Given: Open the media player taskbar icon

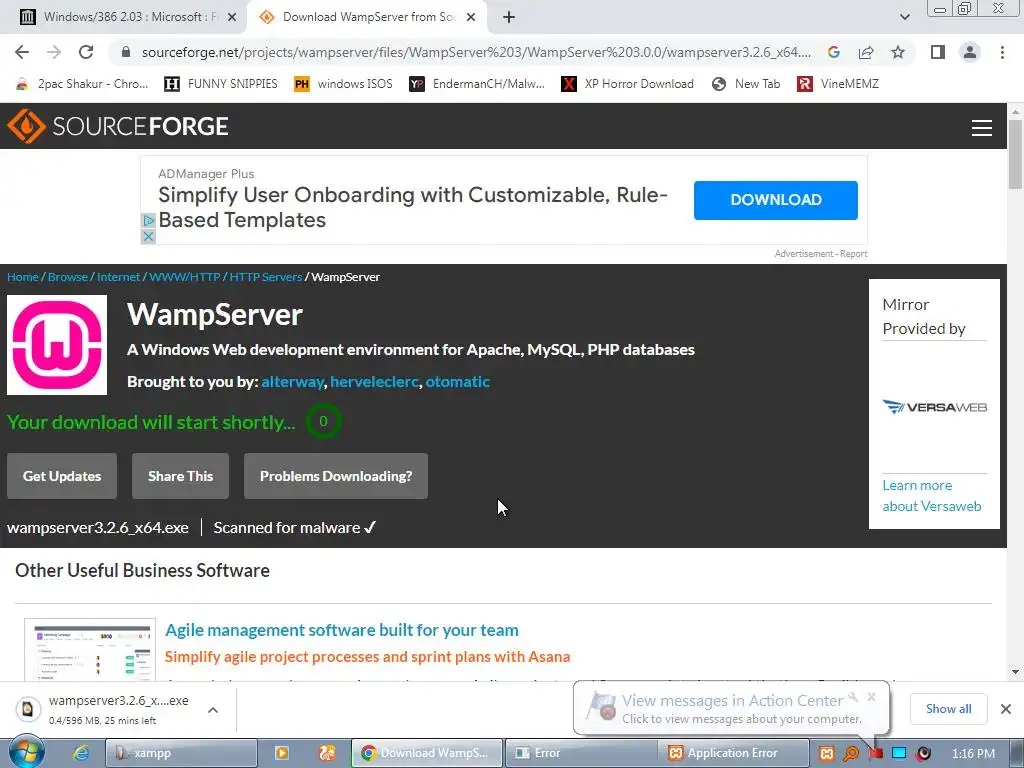Looking at the screenshot, I should coord(281,753).
